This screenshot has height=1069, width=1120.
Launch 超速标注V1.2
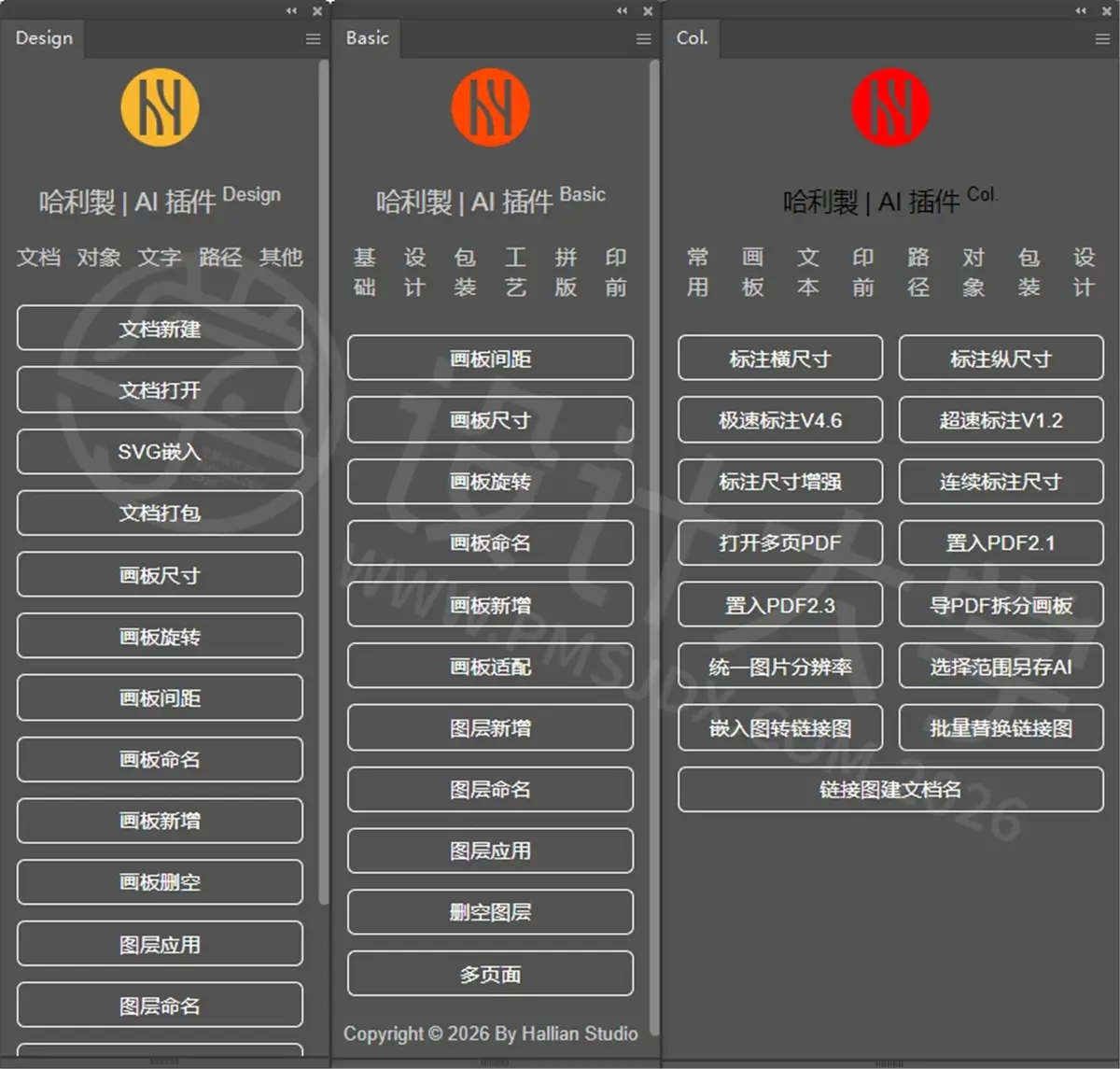pyautogui.click(x=1001, y=420)
